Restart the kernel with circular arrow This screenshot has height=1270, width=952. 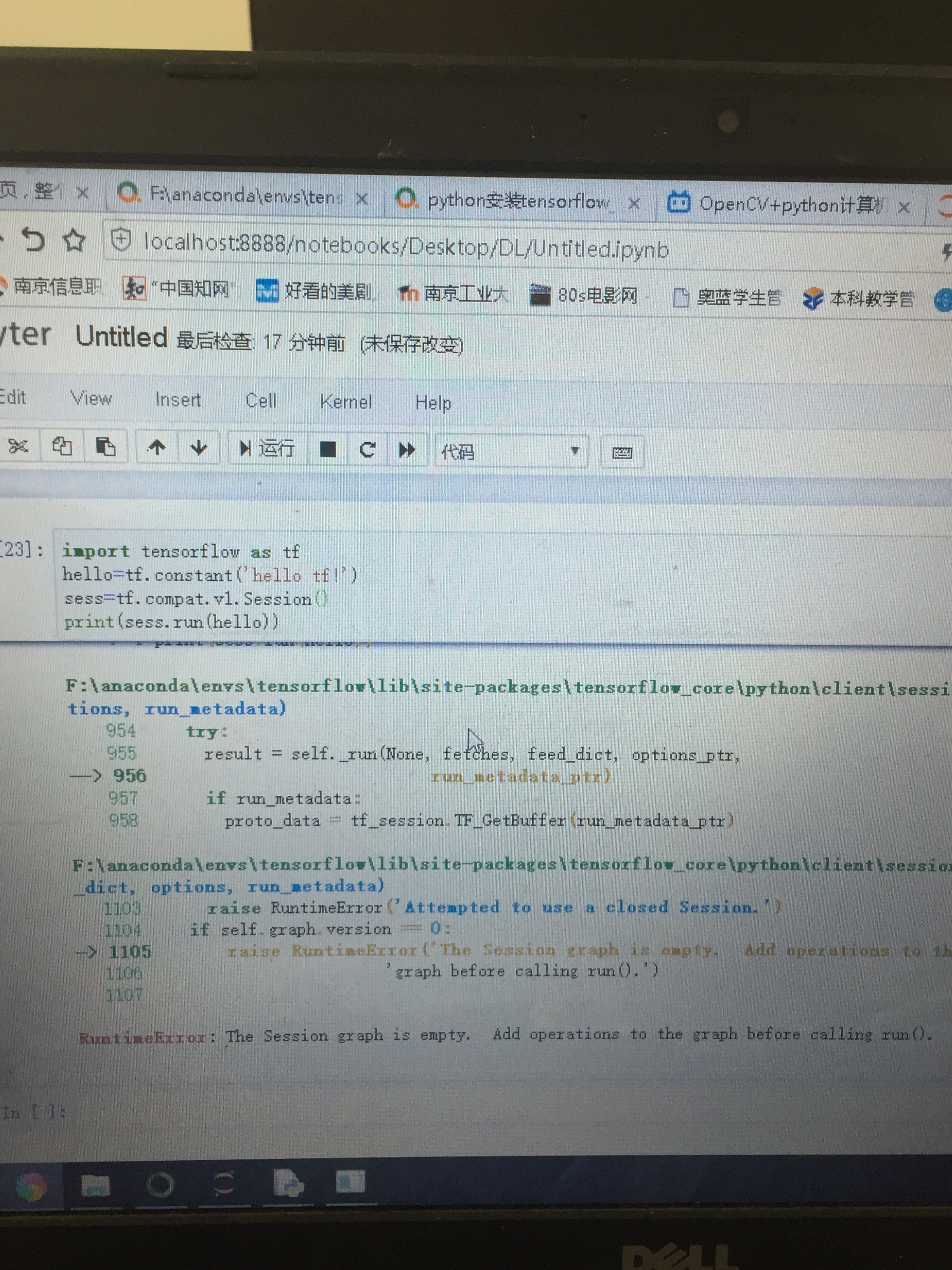click(x=367, y=449)
